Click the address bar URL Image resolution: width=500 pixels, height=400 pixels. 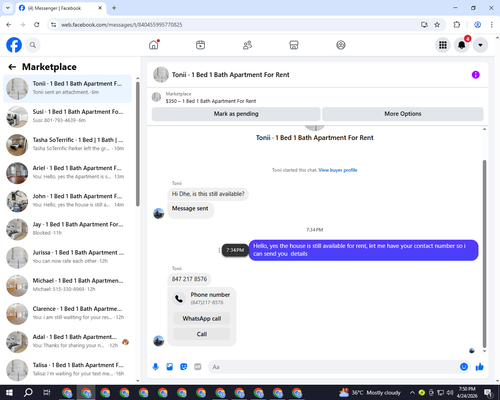121,25
